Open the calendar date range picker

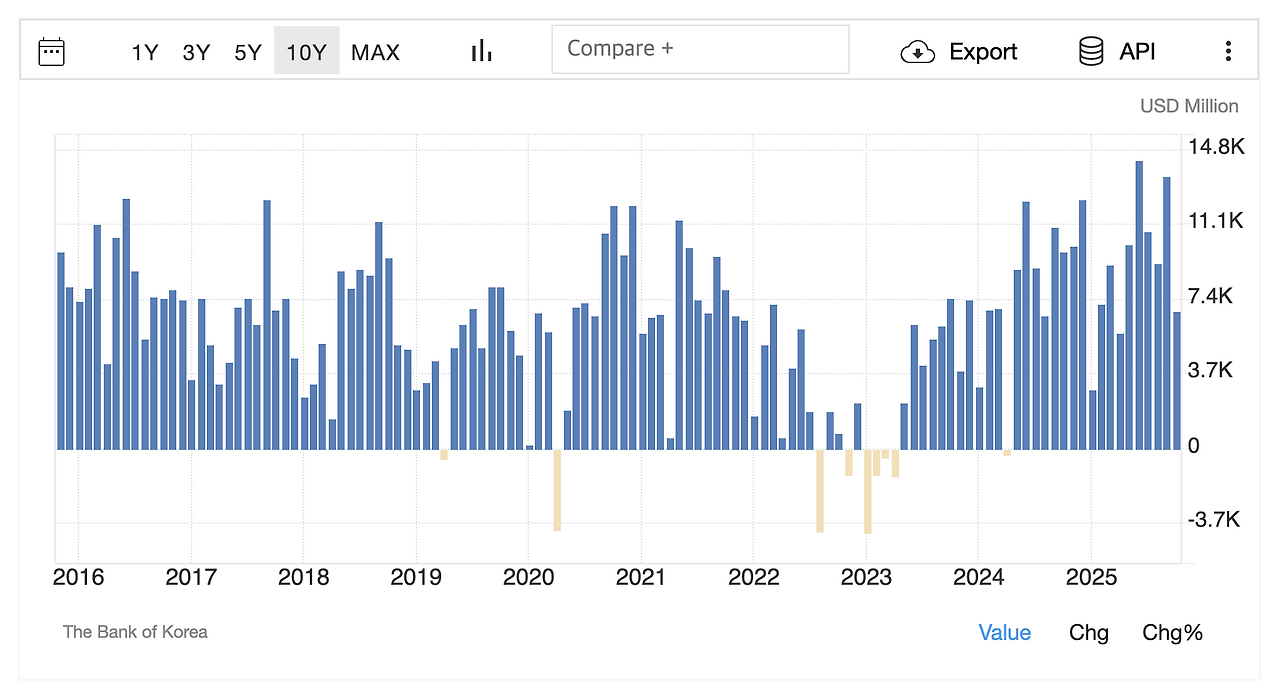point(51,51)
